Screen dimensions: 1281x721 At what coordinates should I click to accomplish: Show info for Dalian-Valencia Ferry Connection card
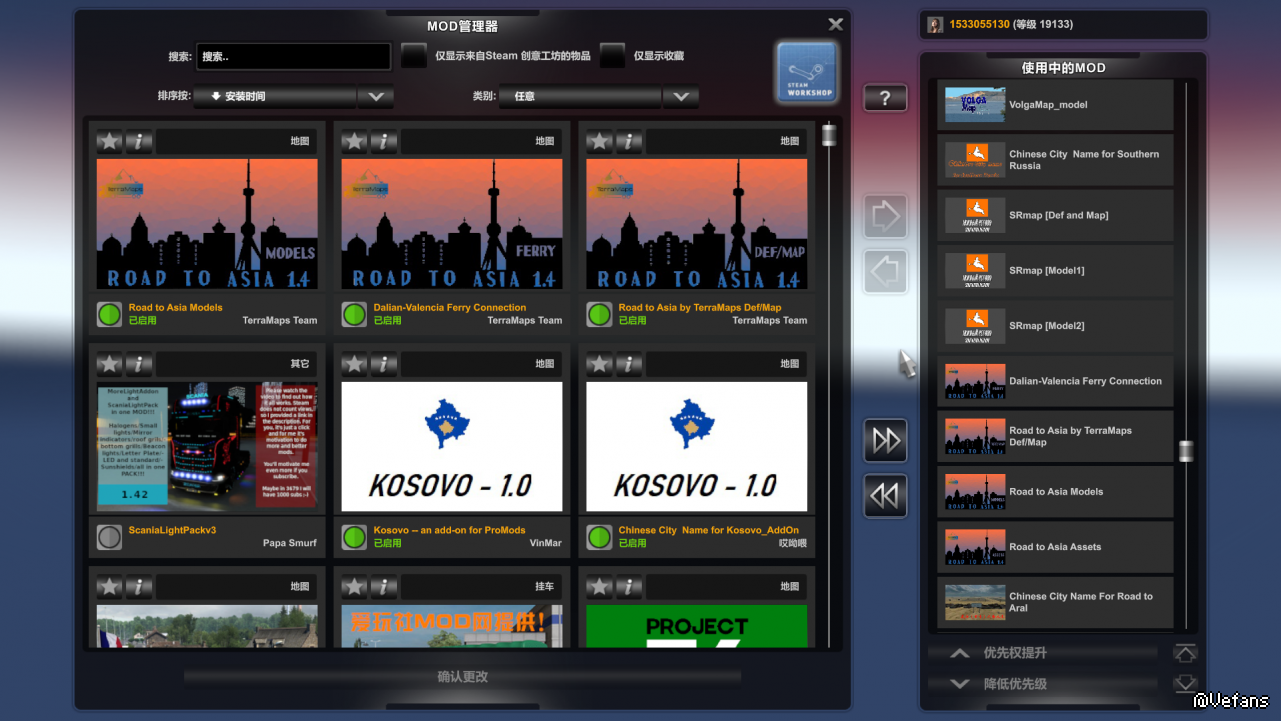tap(384, 141)
